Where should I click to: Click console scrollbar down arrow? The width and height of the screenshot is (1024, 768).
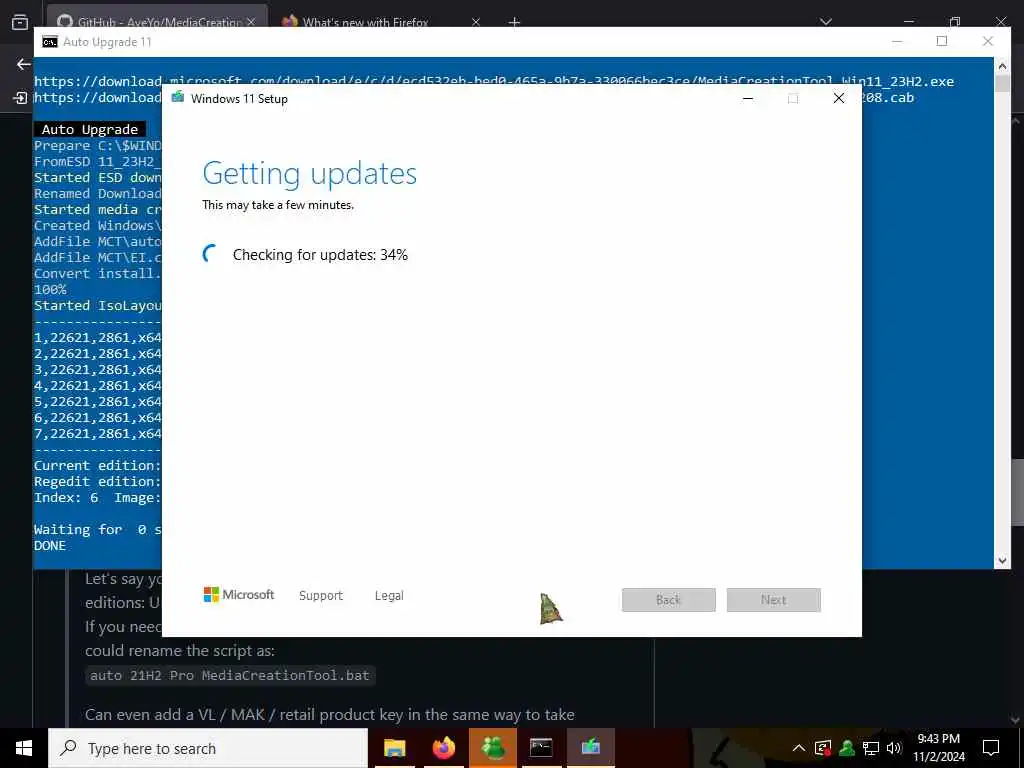tap(1002, 560)
